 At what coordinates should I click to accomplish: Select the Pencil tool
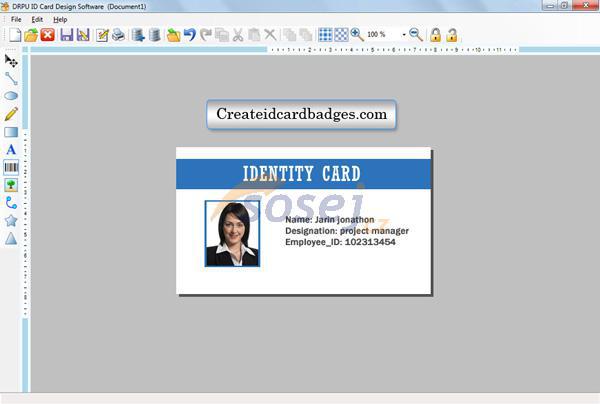(11, 114)
